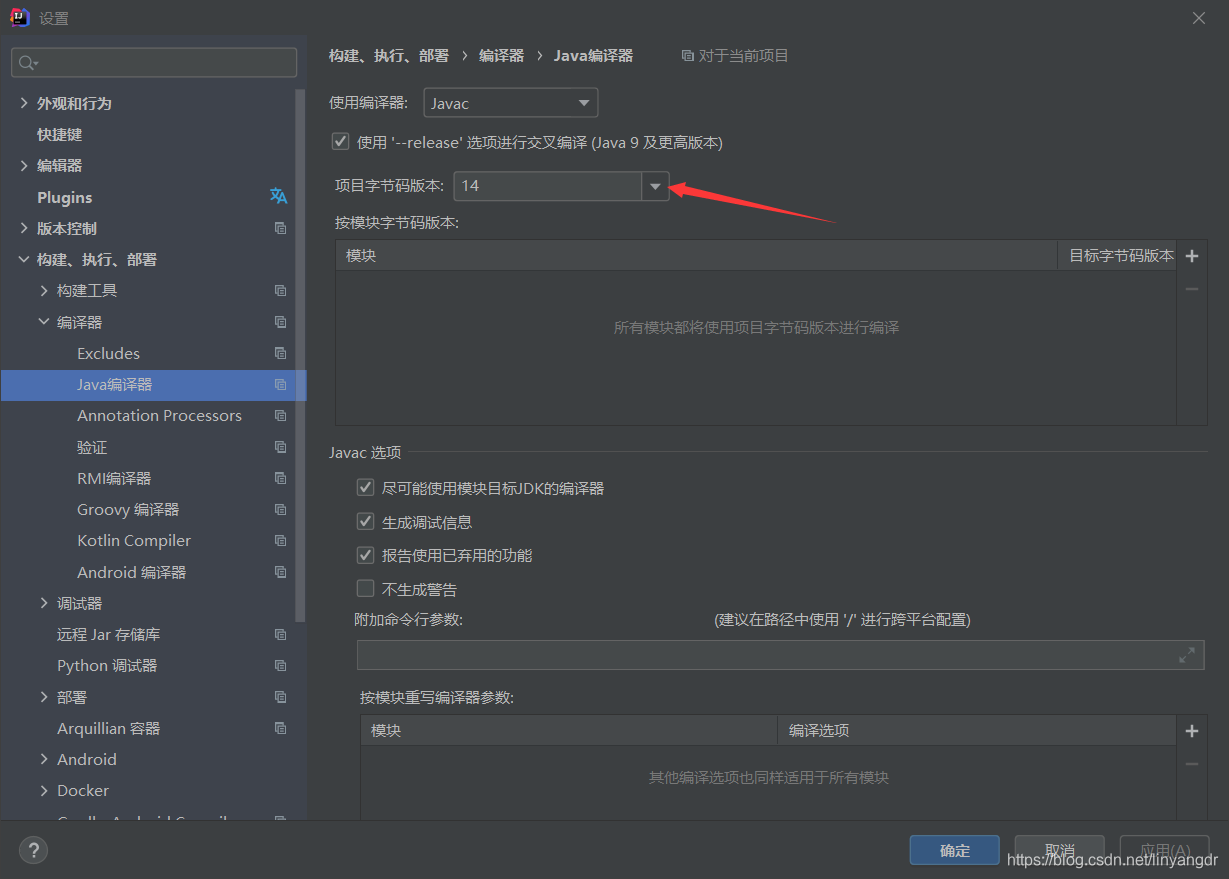The width and height of the screenshot is (1229, 879).
Task: Expand the command line parameters field icon
Action: 1187,655
